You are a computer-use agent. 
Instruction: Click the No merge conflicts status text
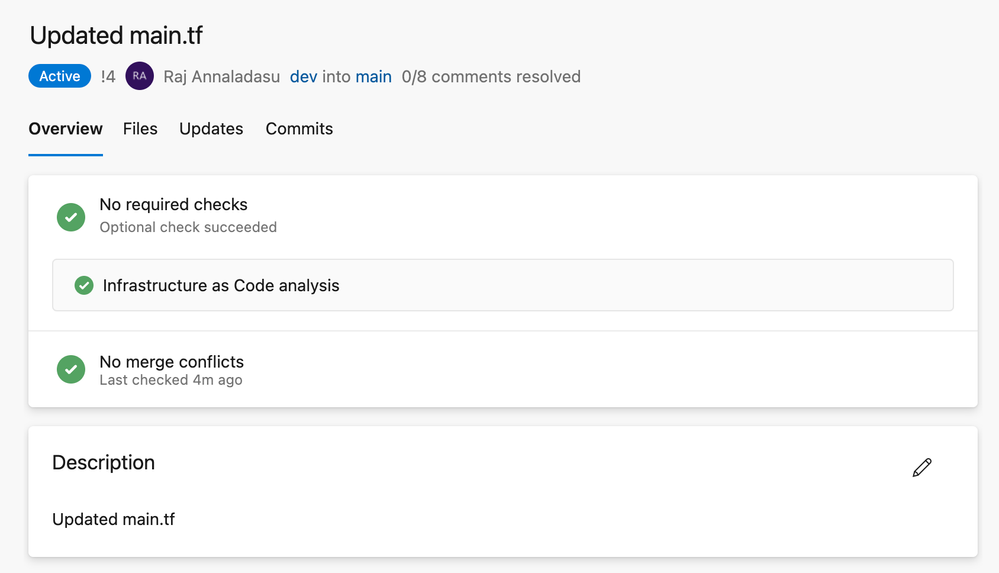tap(171, 362)
